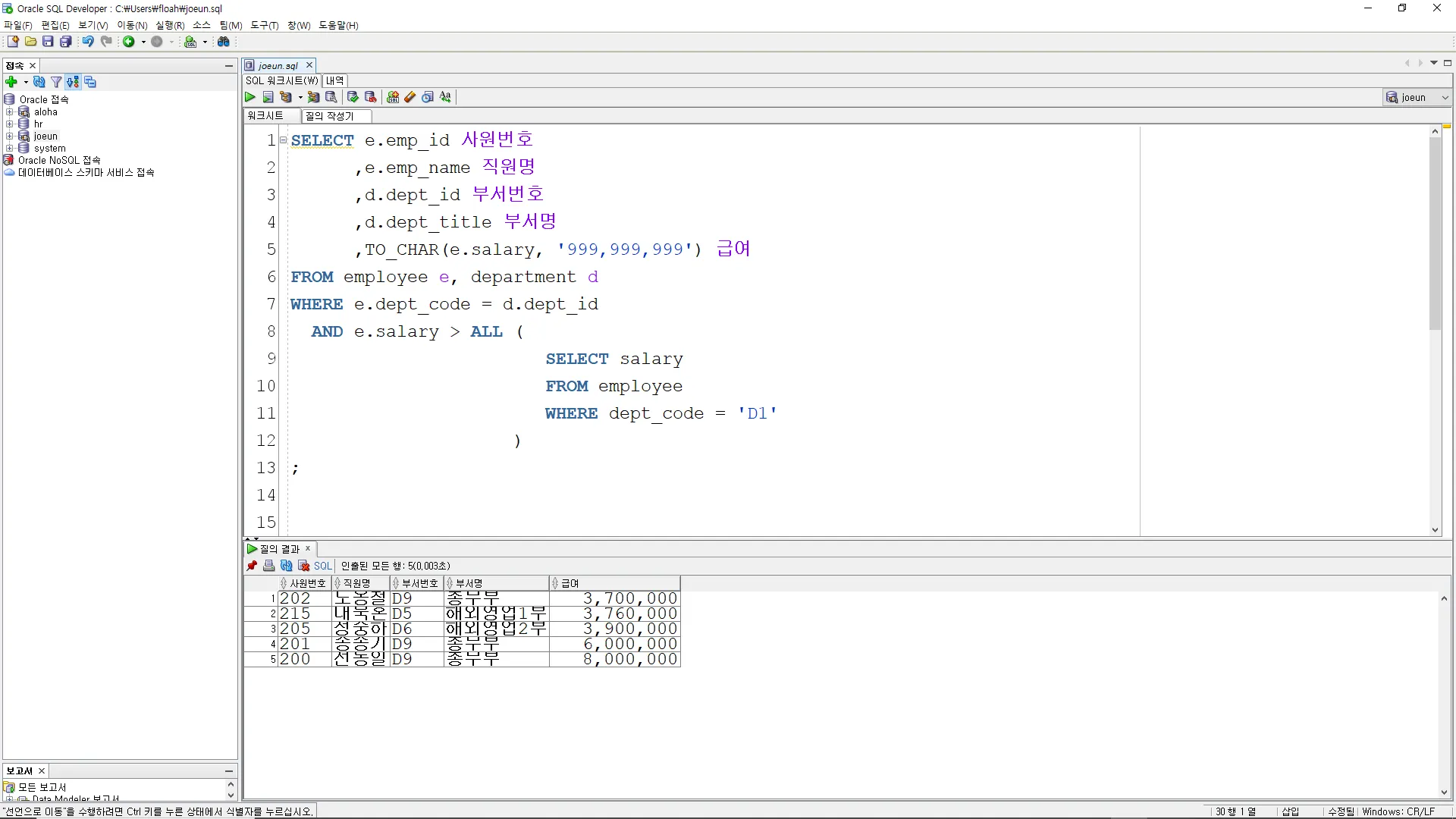Viewport: 1456px width, 819px height.
Task: Expand the system connection tree node
Action: click(x=10, y=149)
